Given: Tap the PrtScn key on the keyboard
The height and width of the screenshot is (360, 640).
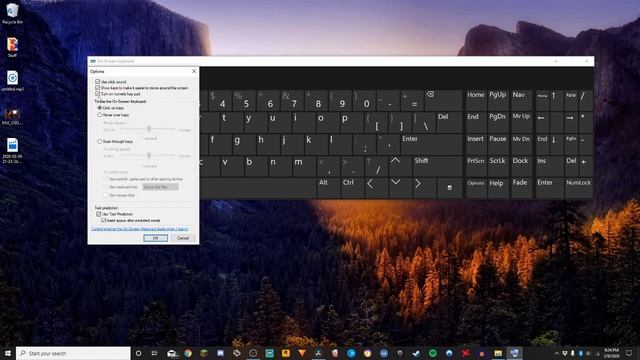Looking at the screenshot, I should [476, 166].
